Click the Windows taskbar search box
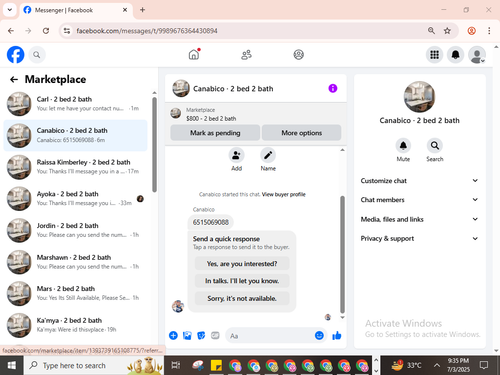500x375 pixels. (x=94, y=366)
